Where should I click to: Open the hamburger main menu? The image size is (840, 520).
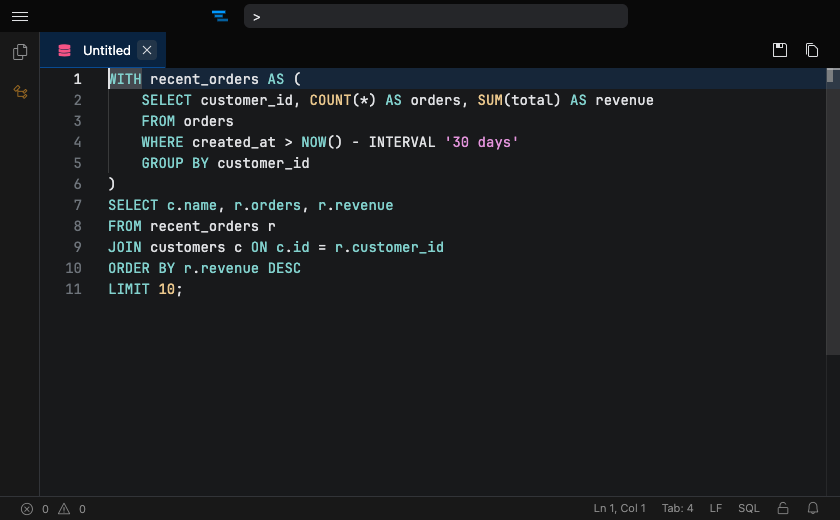(x=20, y=17)
